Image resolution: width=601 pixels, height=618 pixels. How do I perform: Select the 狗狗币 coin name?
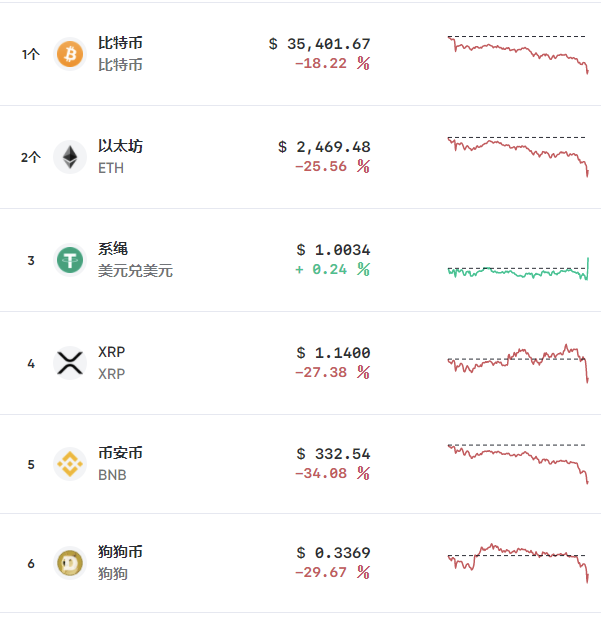click(120, 552)
